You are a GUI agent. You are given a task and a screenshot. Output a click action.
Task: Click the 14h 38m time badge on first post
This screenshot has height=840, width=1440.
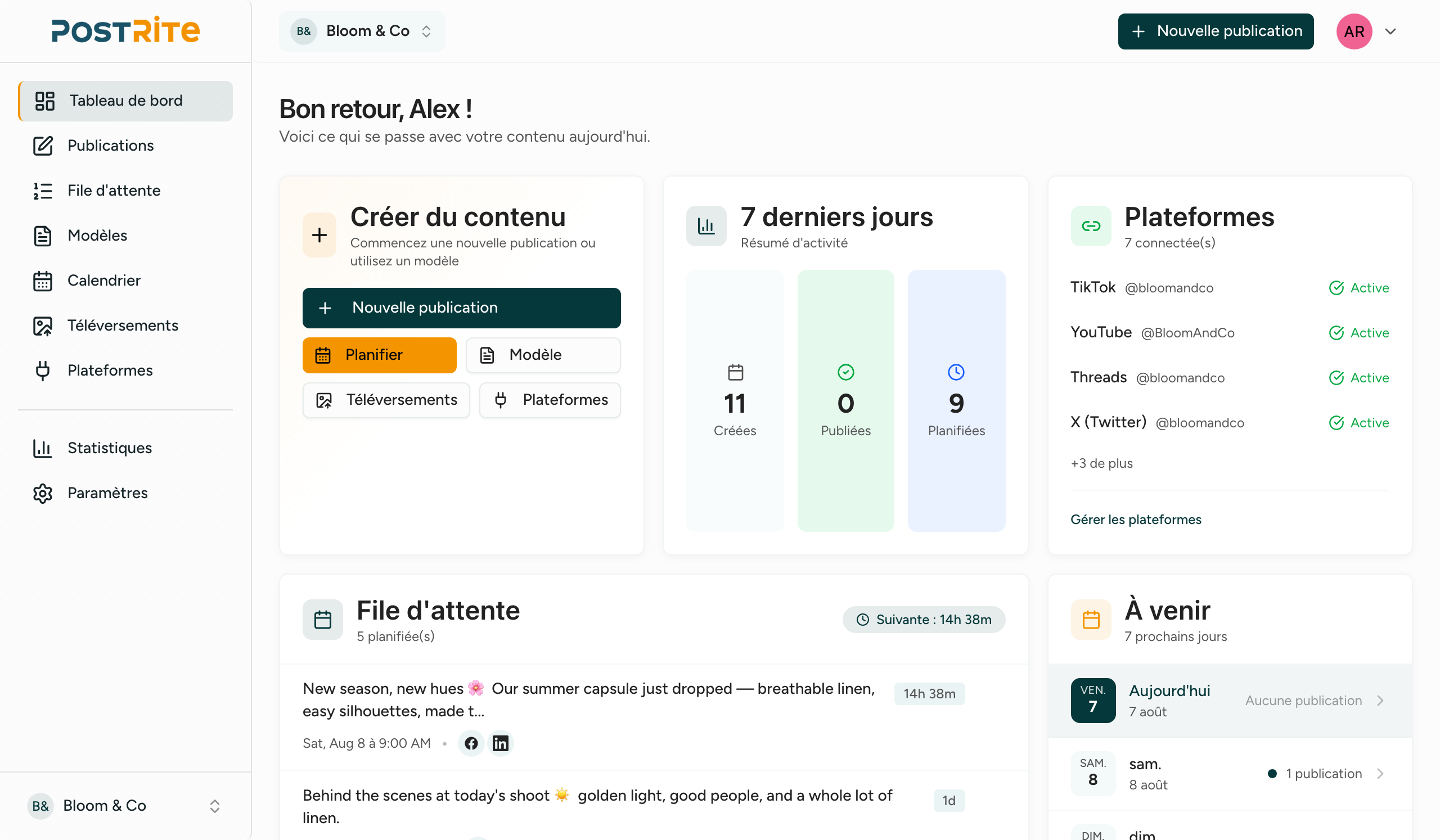929,694
